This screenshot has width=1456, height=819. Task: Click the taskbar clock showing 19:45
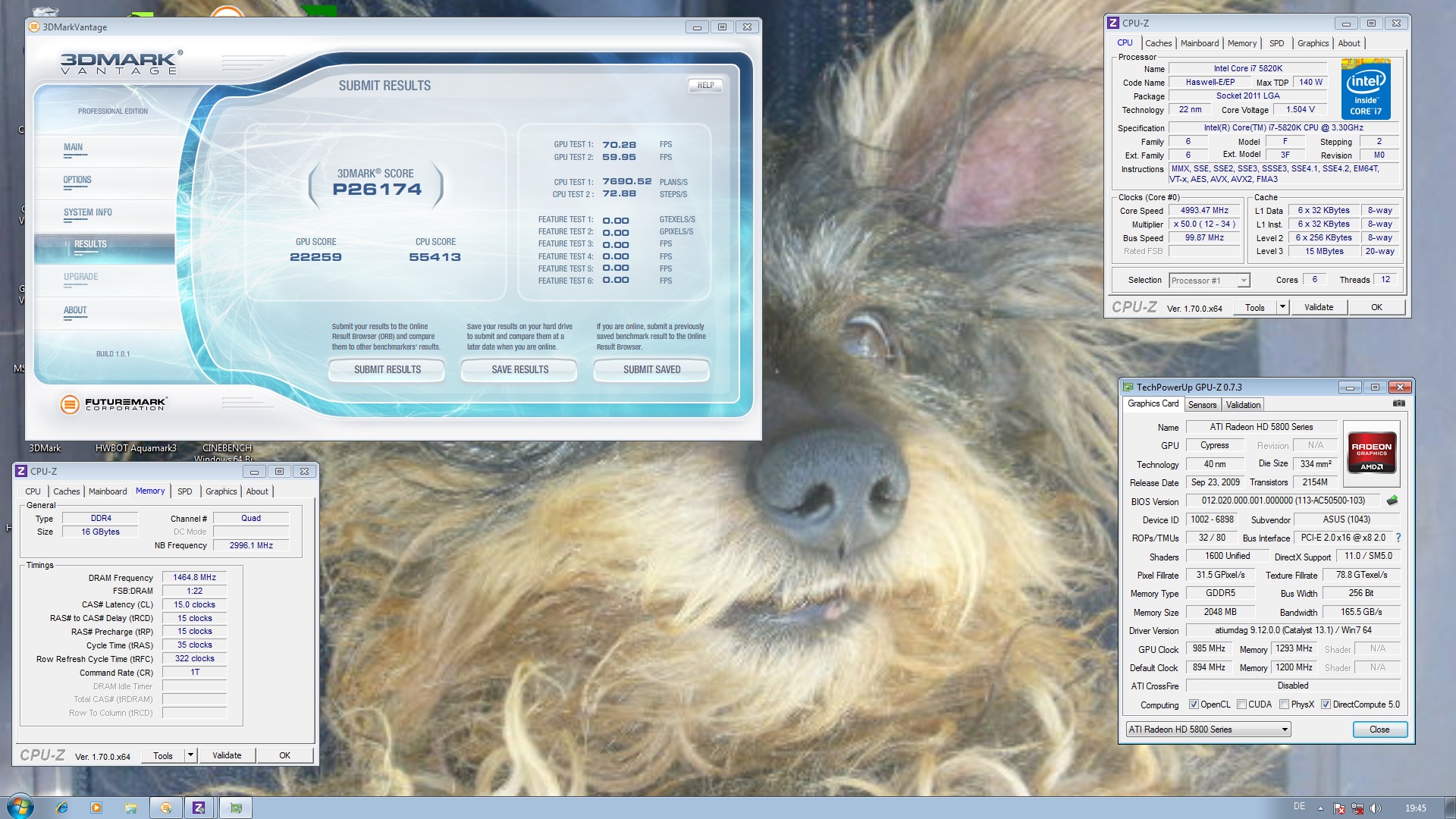pos(1415,808)
